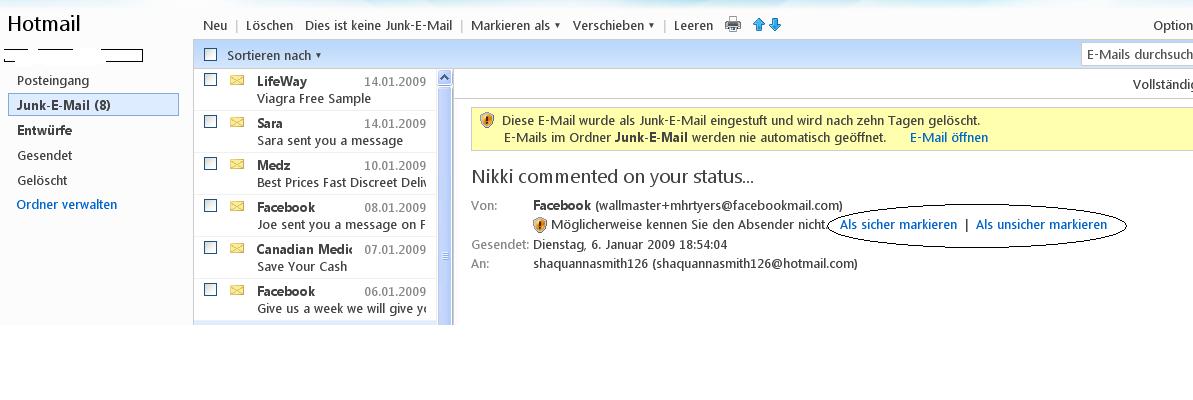Open the Sortieren nach sort dropdown
This screenshot has height=400, width=1193.
coord(274,55)
